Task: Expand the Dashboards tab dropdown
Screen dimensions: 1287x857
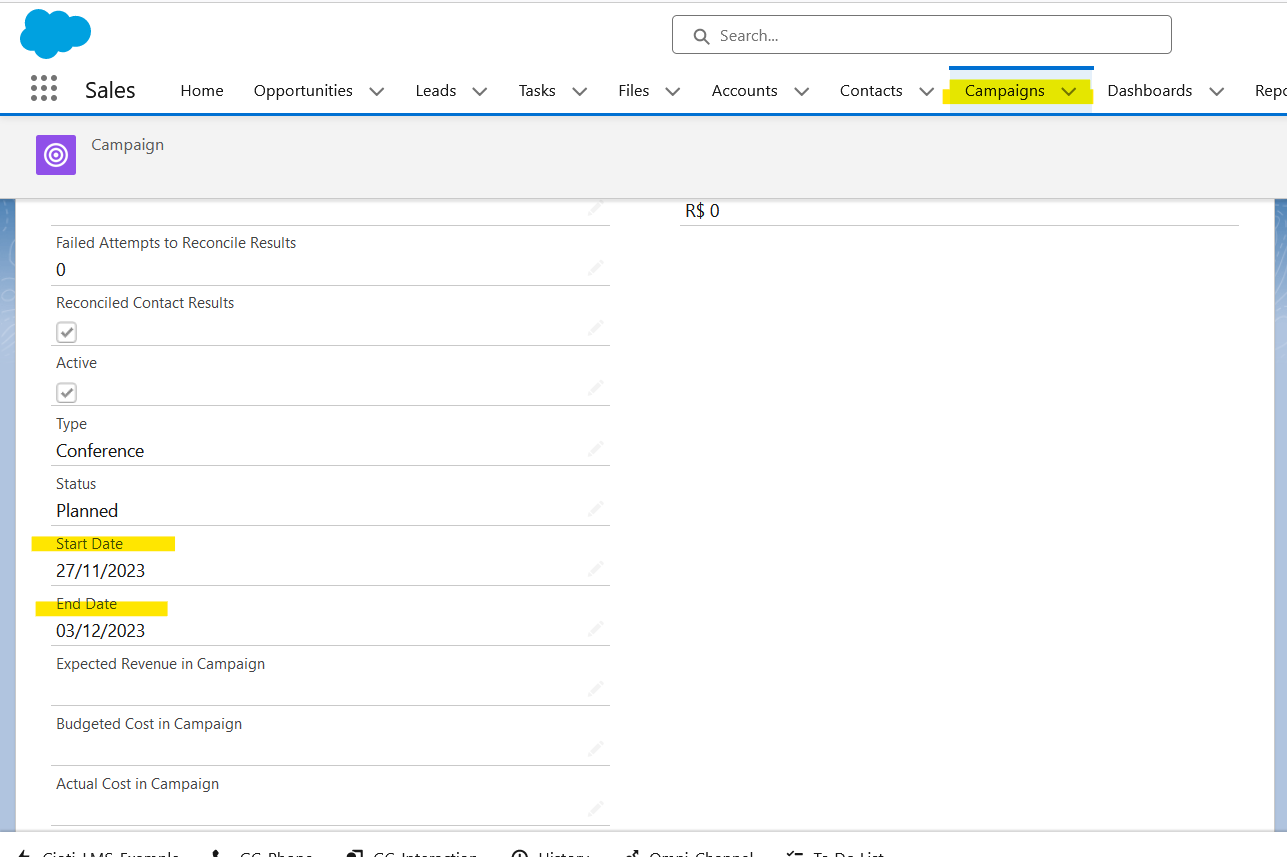Action: [1217, 91]
